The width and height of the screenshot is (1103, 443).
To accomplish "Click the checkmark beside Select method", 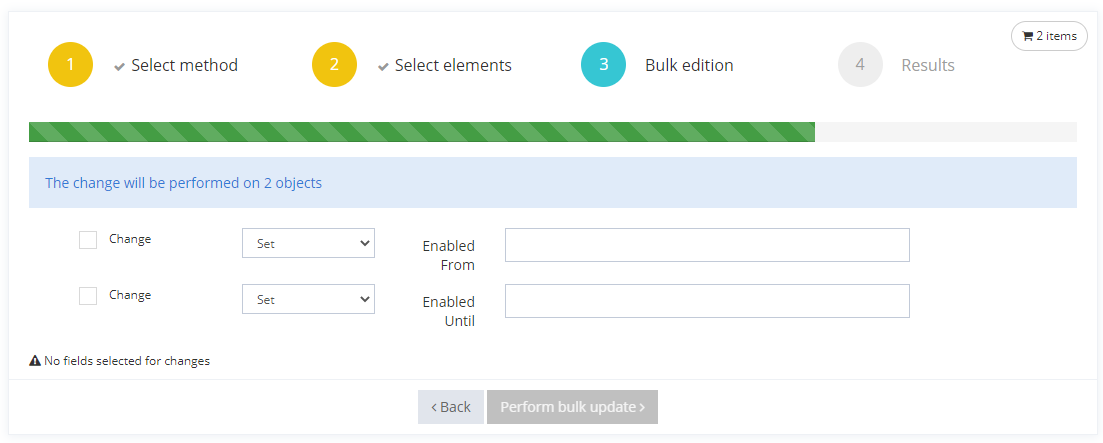I will pyautogui.click(x=120, y=66).
